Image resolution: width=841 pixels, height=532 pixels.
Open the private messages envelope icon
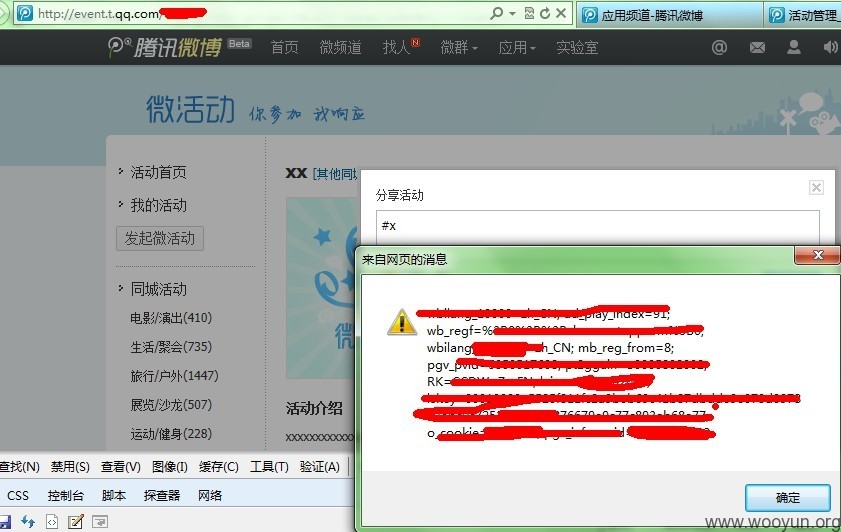point(757,48)
